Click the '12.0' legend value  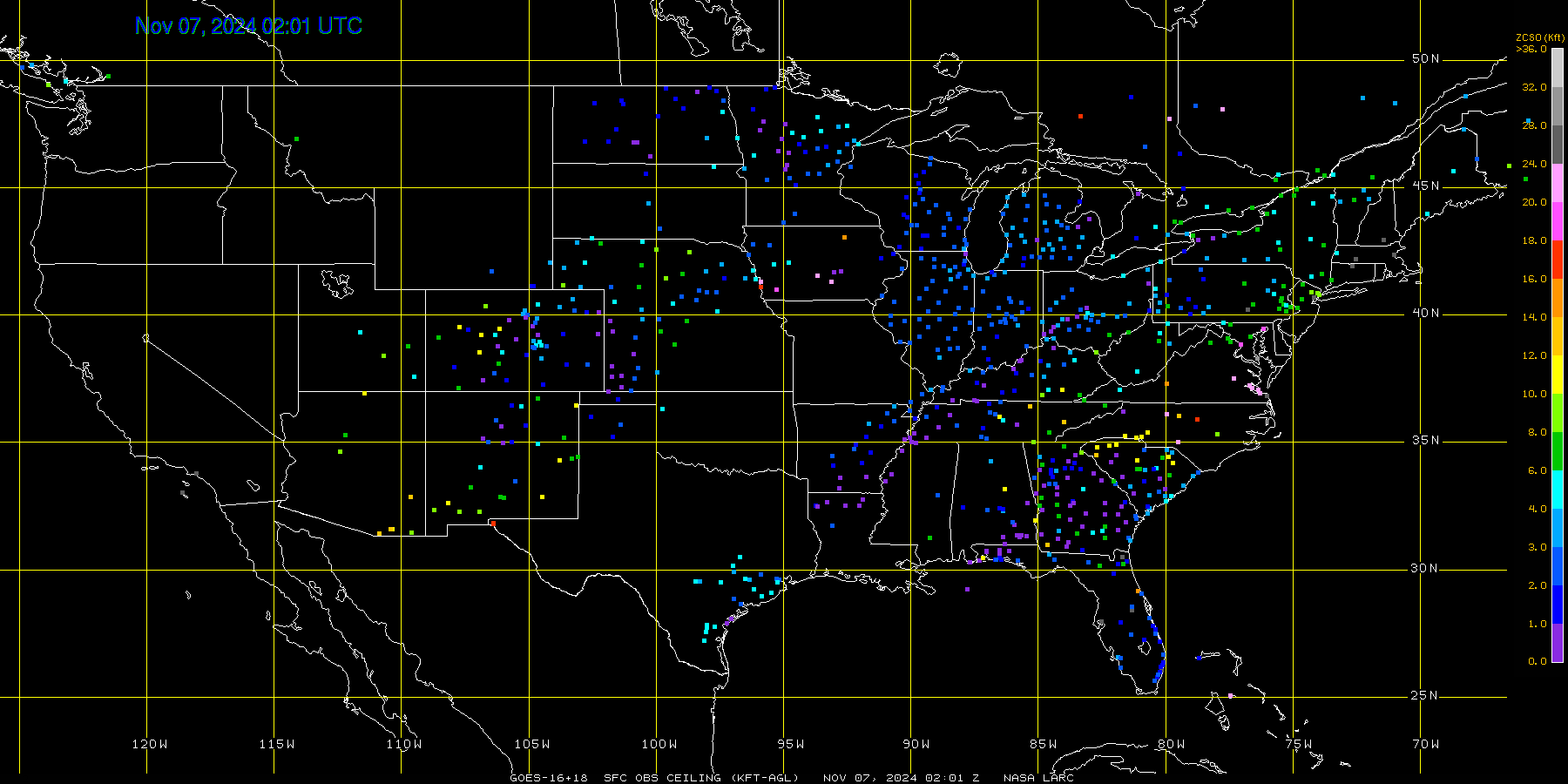(1534, 355)
